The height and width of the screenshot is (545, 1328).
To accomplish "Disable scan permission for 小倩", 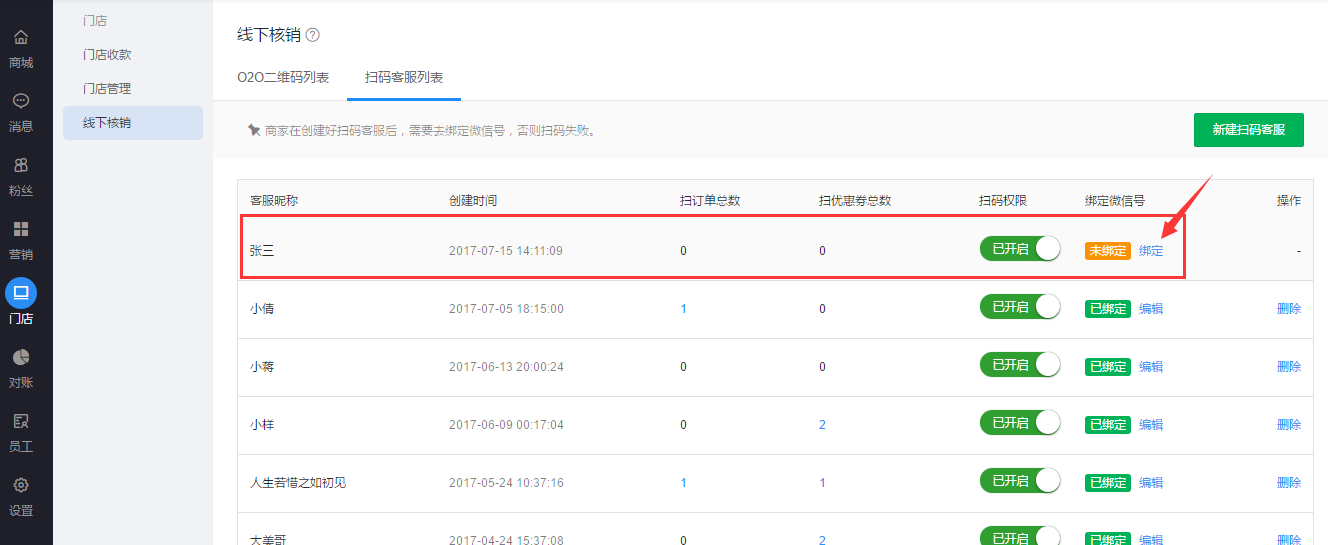I will [x=1020, y=307].
